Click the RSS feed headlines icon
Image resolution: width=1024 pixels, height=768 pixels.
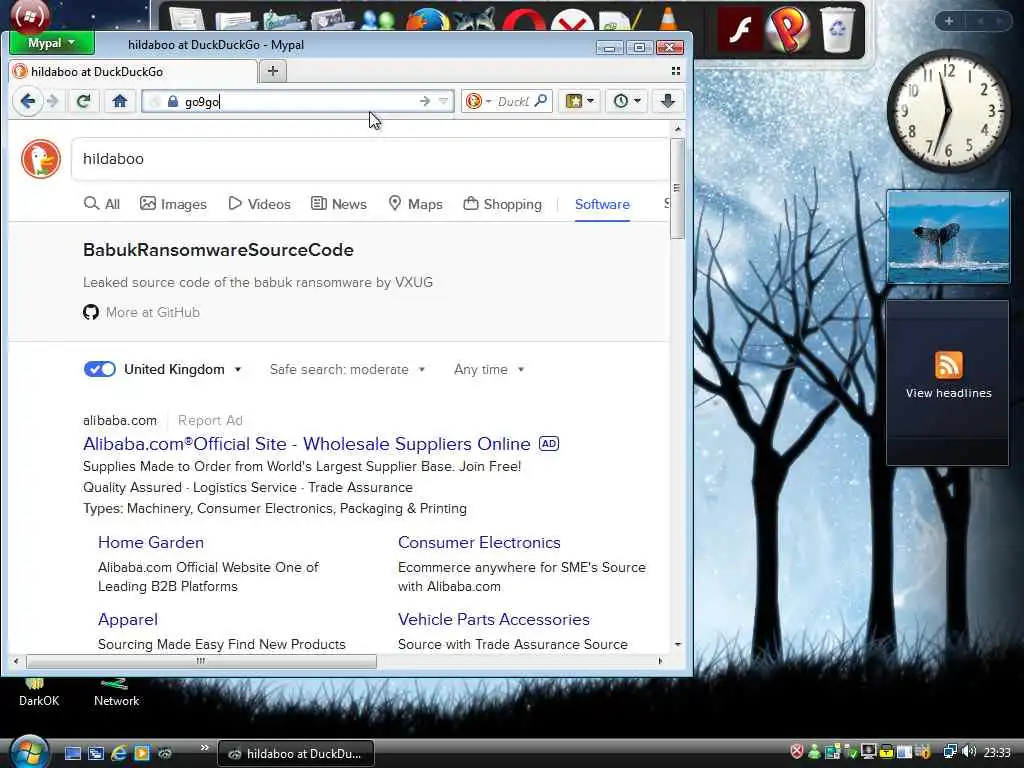[x=948, y=365]
